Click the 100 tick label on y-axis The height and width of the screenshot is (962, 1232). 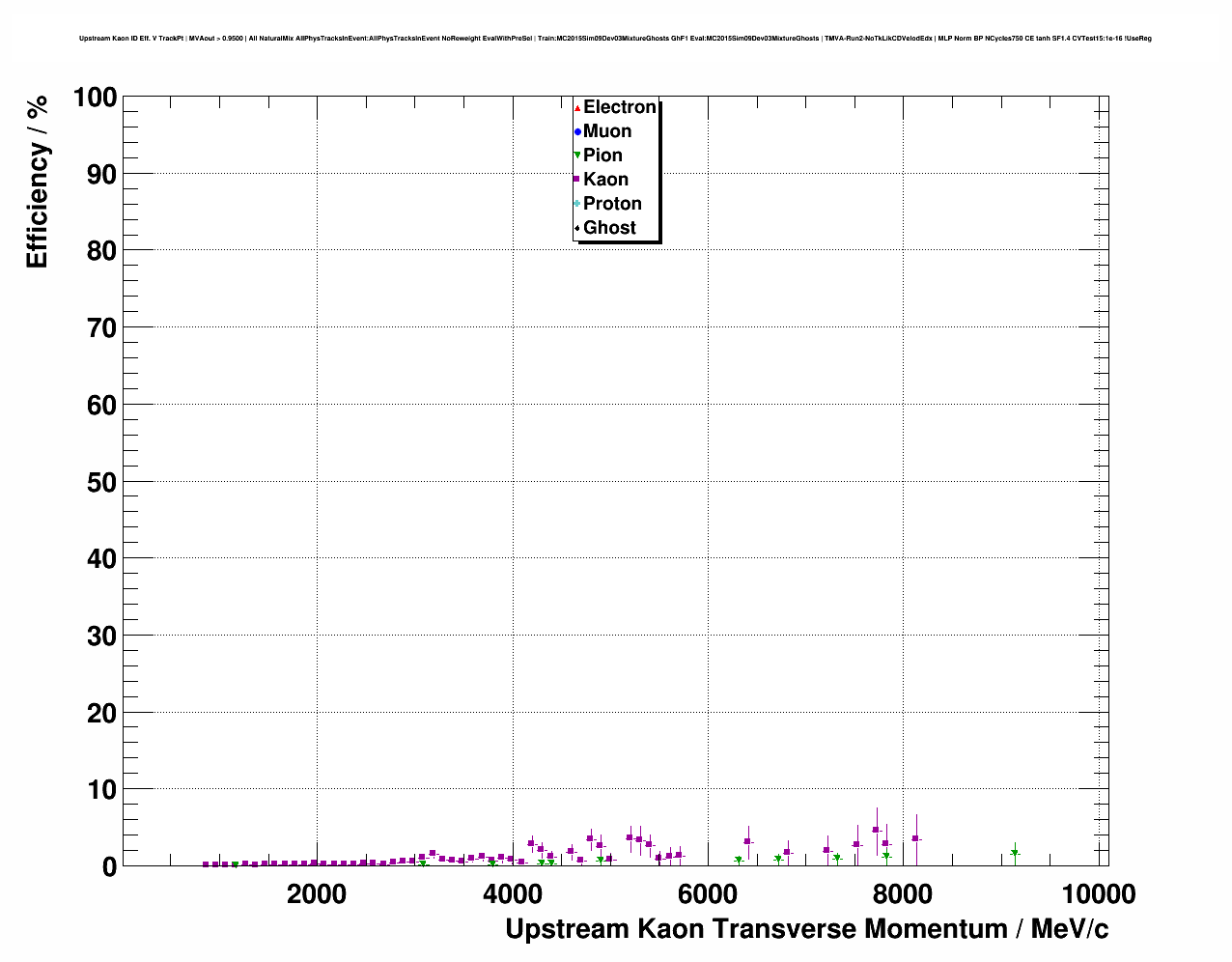94,98
